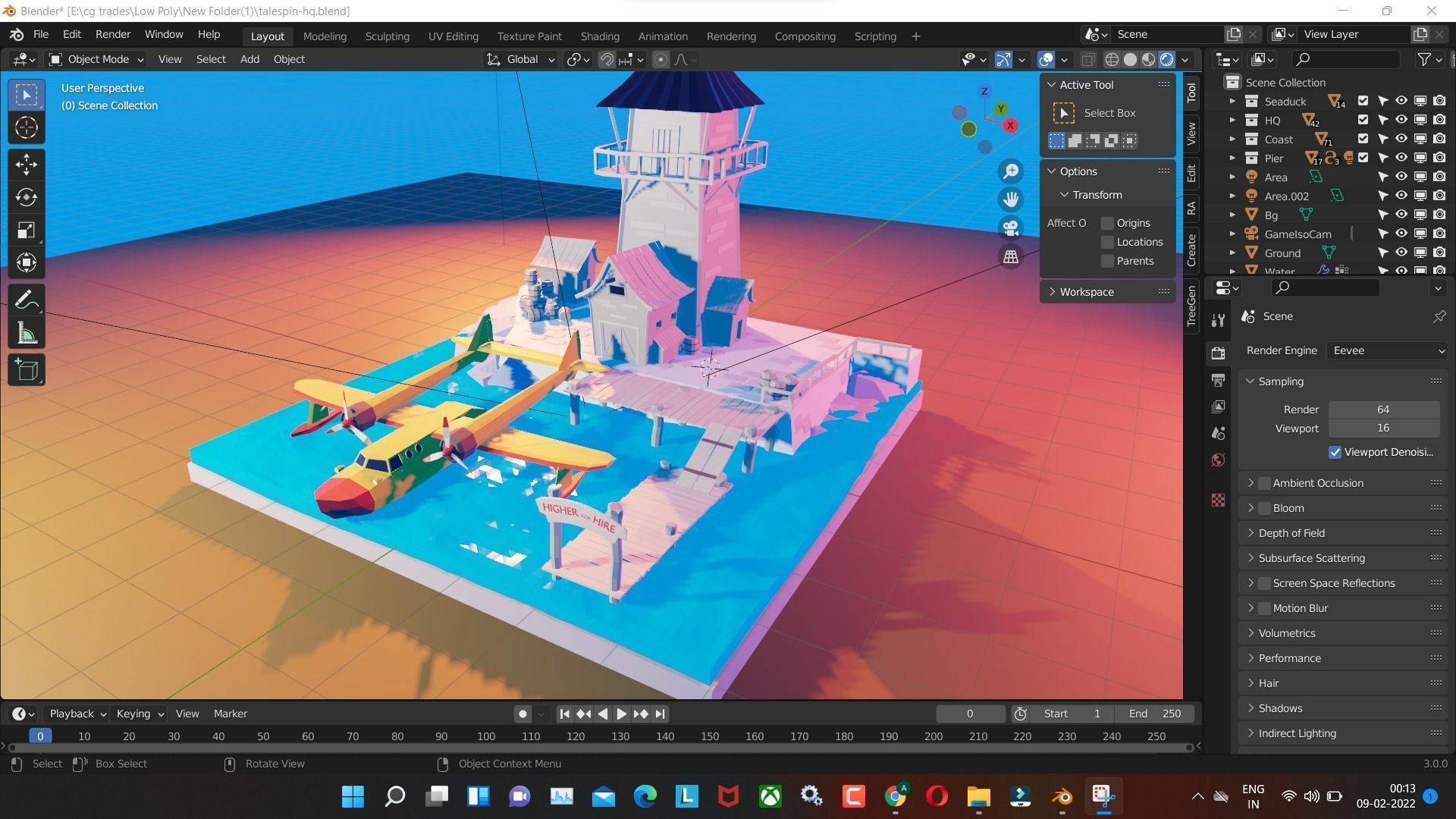Open the World properties tab
The image size is (1456, 819).
pyautogui.click(x=1218, y=460)
